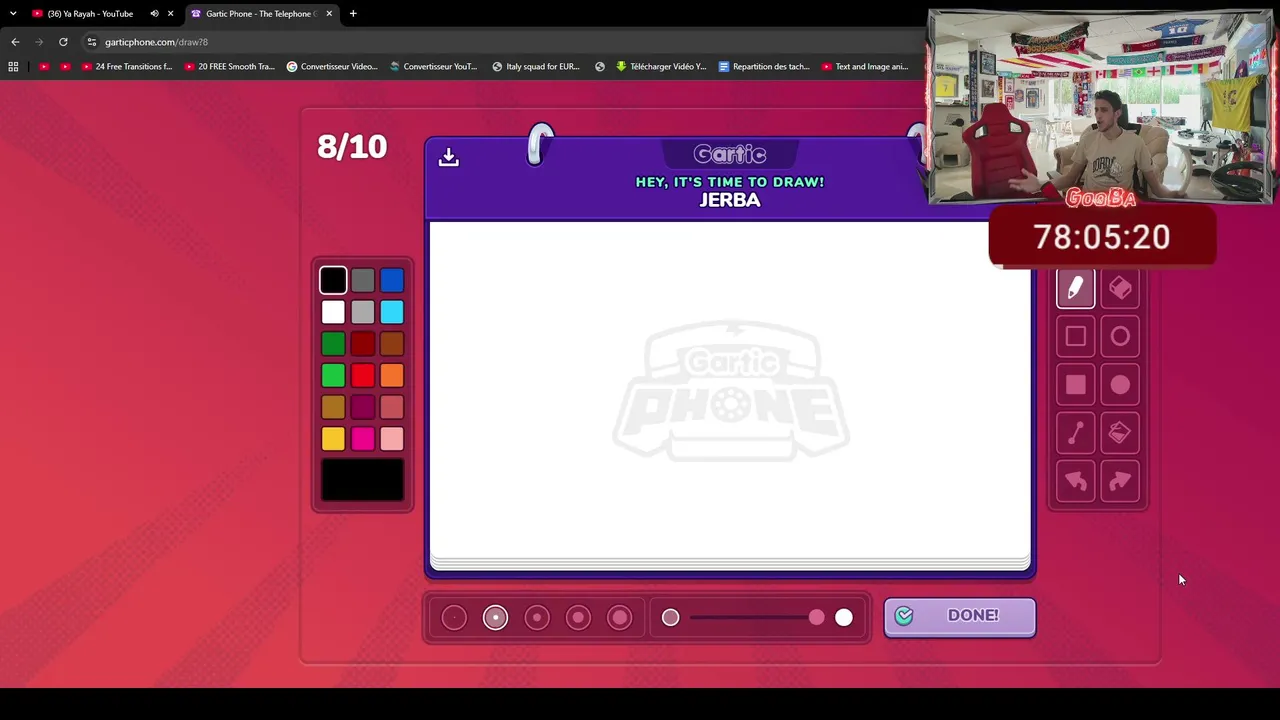The image size is (1280, 720).
Task: Pick the light pink color swatch
Action: (392, 439)
